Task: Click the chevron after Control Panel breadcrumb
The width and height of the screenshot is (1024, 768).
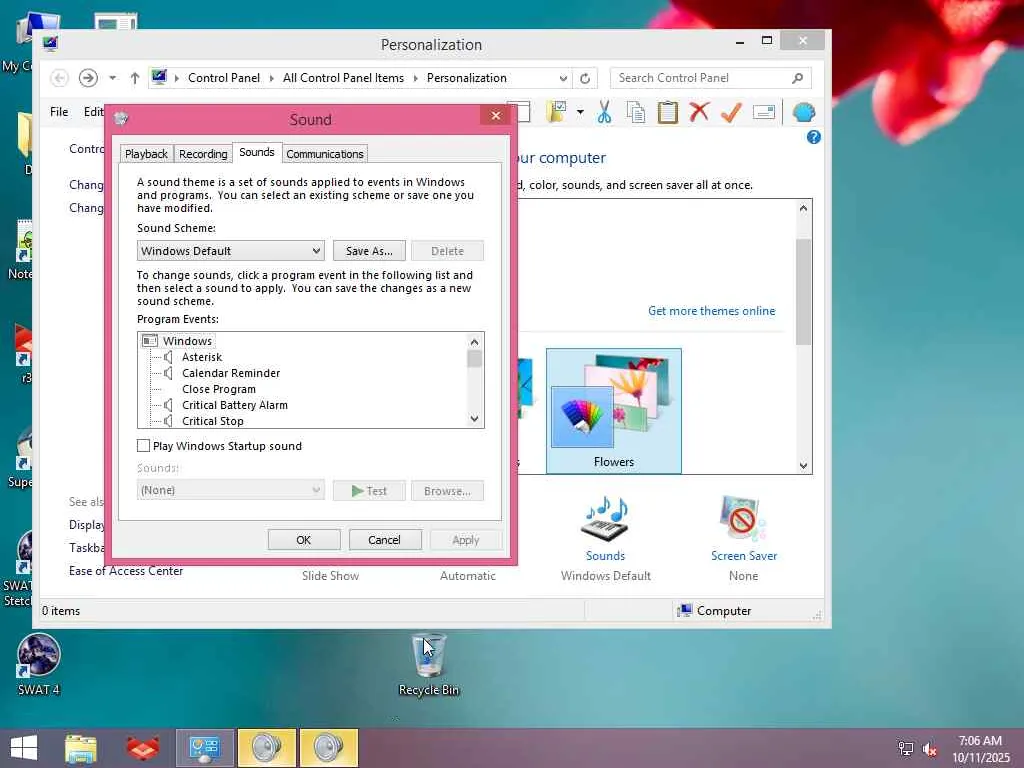Action: [272, 78]
